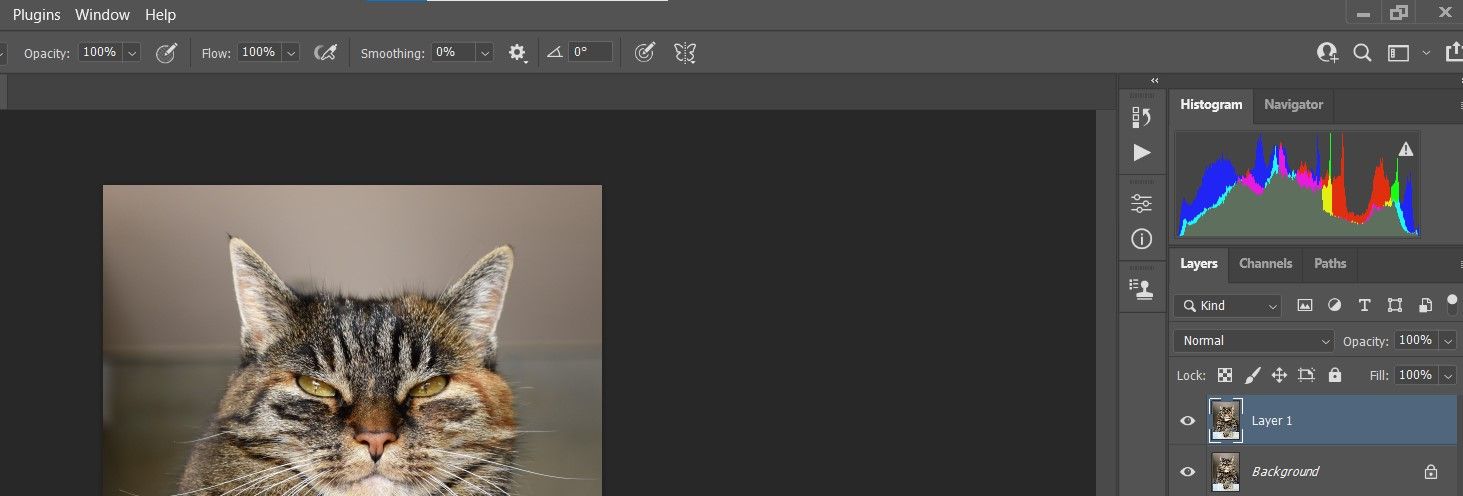The height and width of the screenshot is (496, 1463).
Task: Click the Flow 100% field
Action: tap(258, 53)
